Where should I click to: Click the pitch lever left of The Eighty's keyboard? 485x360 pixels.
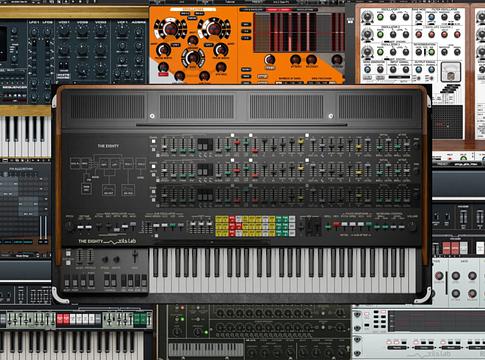(x=135, y=256)
